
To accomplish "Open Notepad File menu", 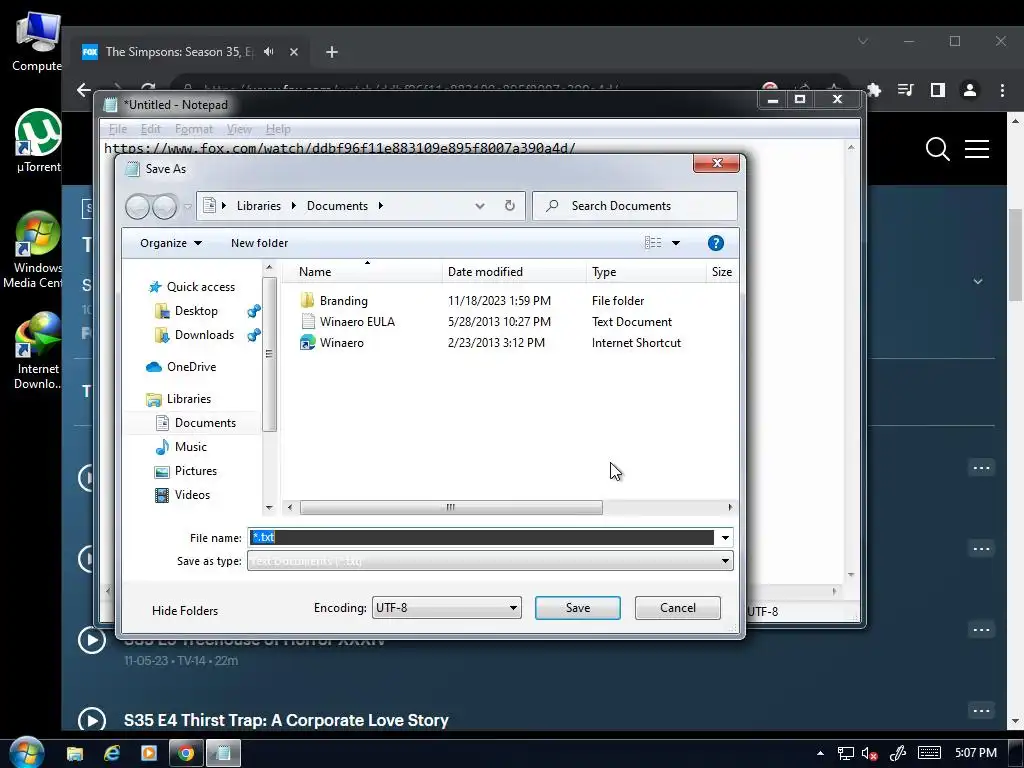I will [118, 129].
